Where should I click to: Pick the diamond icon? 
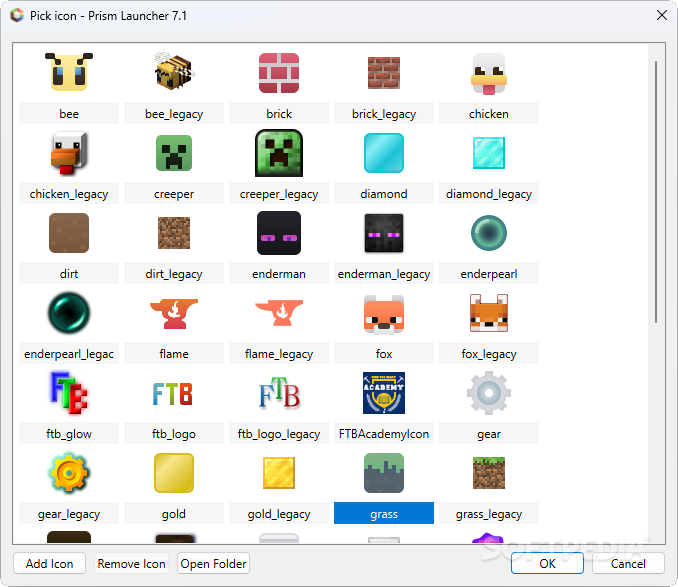(x=384, y=153)
